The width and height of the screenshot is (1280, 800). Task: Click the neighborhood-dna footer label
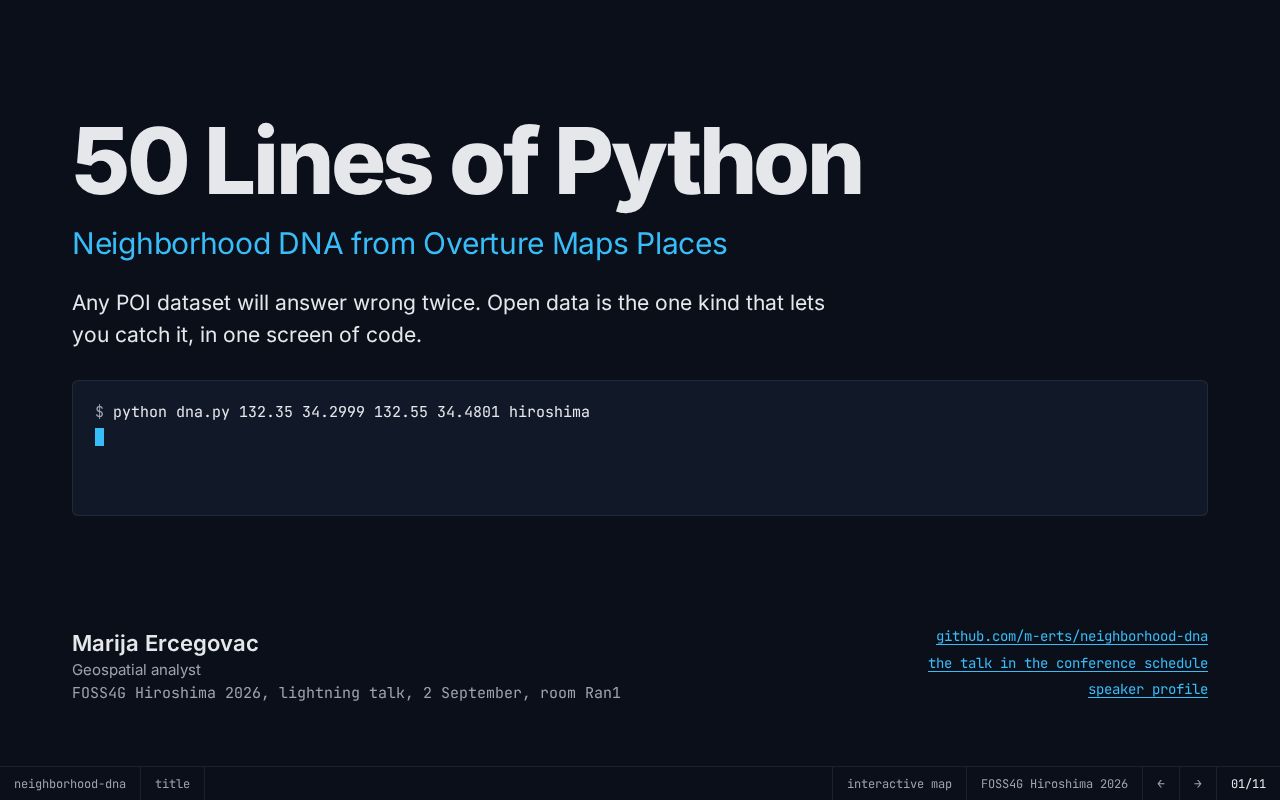(70, 784)
